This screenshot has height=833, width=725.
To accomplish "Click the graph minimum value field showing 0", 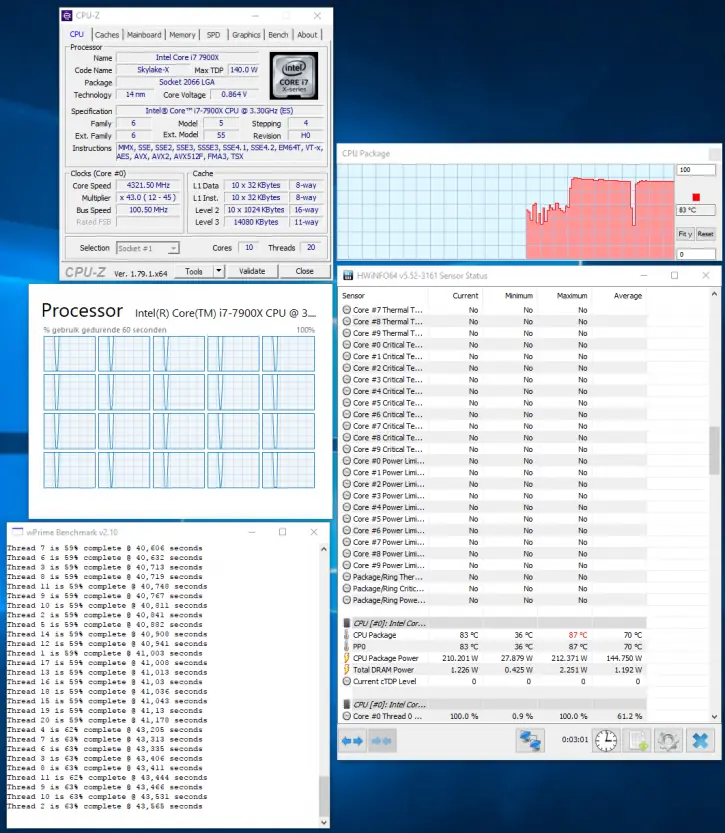I will coord(696,254).
